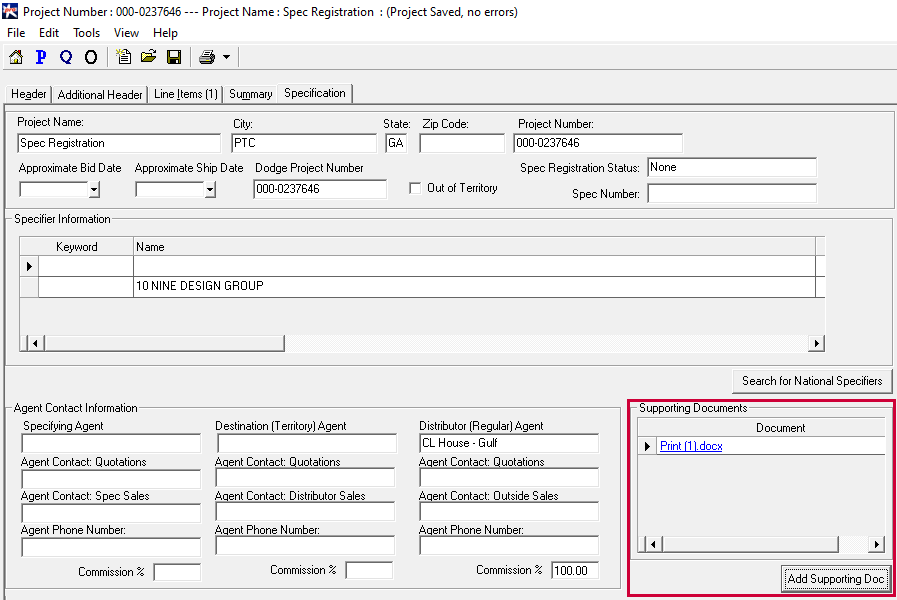Open a file with the folder icon
897x600 pixels.
pyautogui.click(x=149, y=57)
